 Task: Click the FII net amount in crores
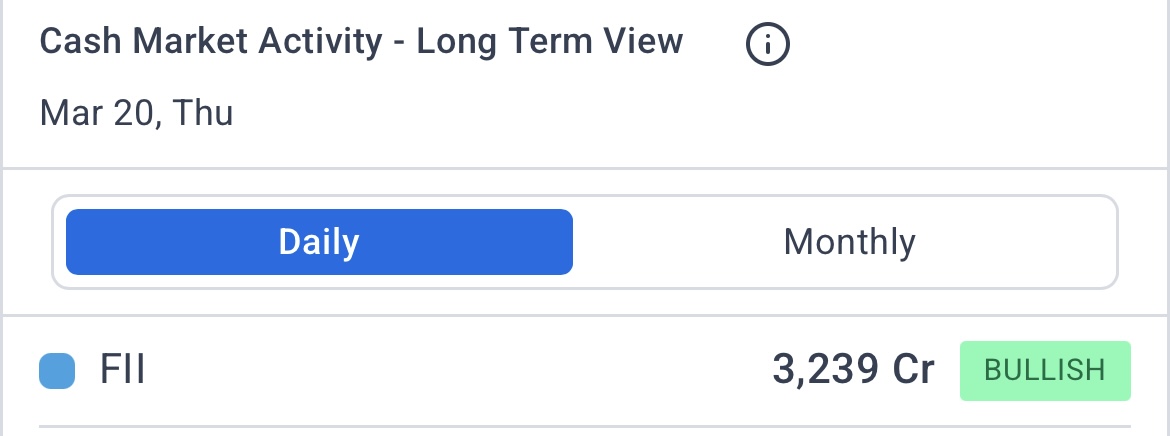853,371
